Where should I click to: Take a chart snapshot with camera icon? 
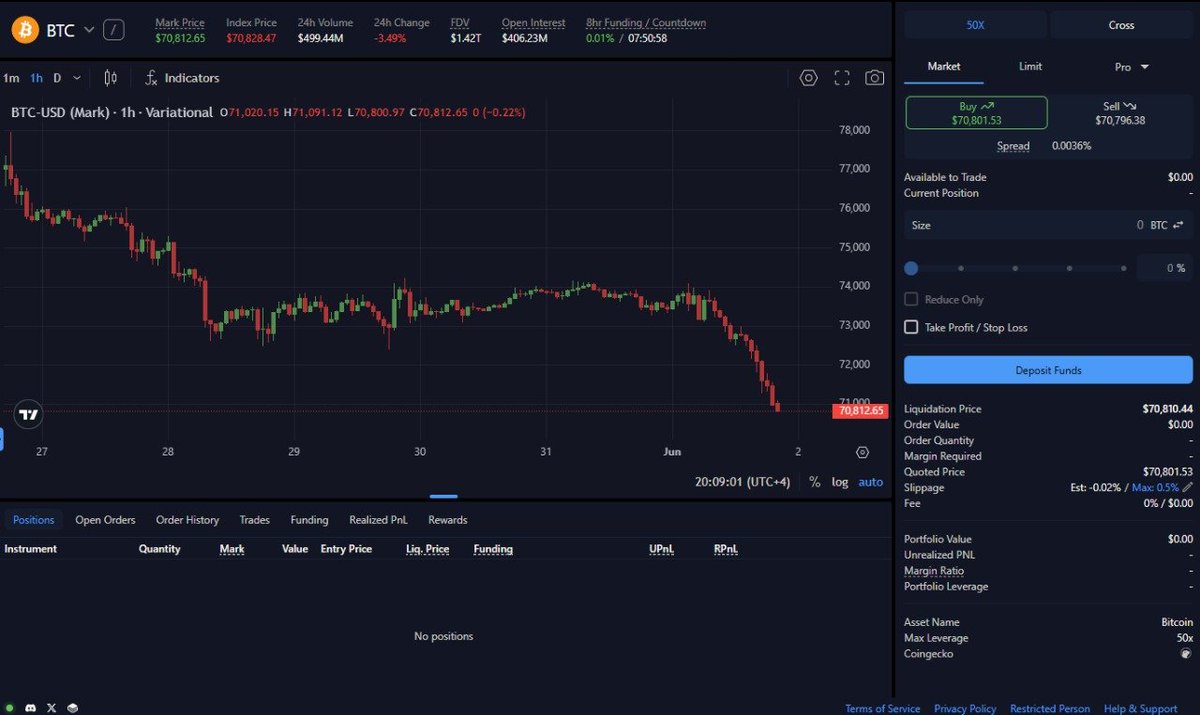pos(875,78)
